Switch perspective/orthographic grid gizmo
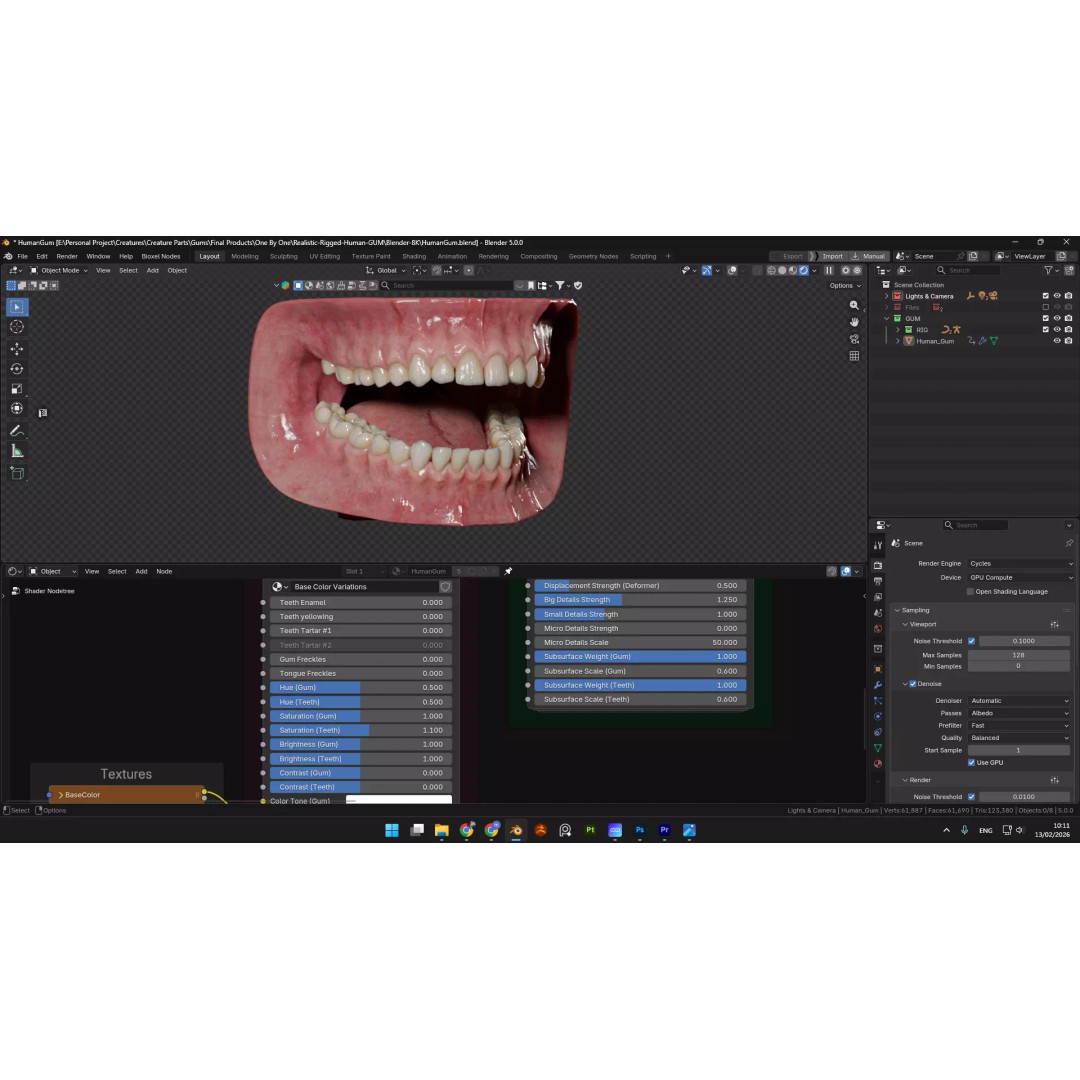 854,356
